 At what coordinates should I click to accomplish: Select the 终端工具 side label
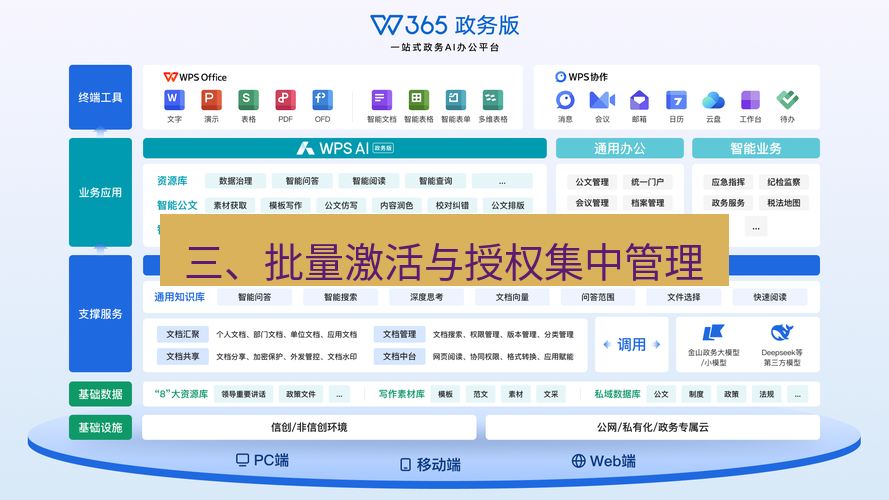100,98
